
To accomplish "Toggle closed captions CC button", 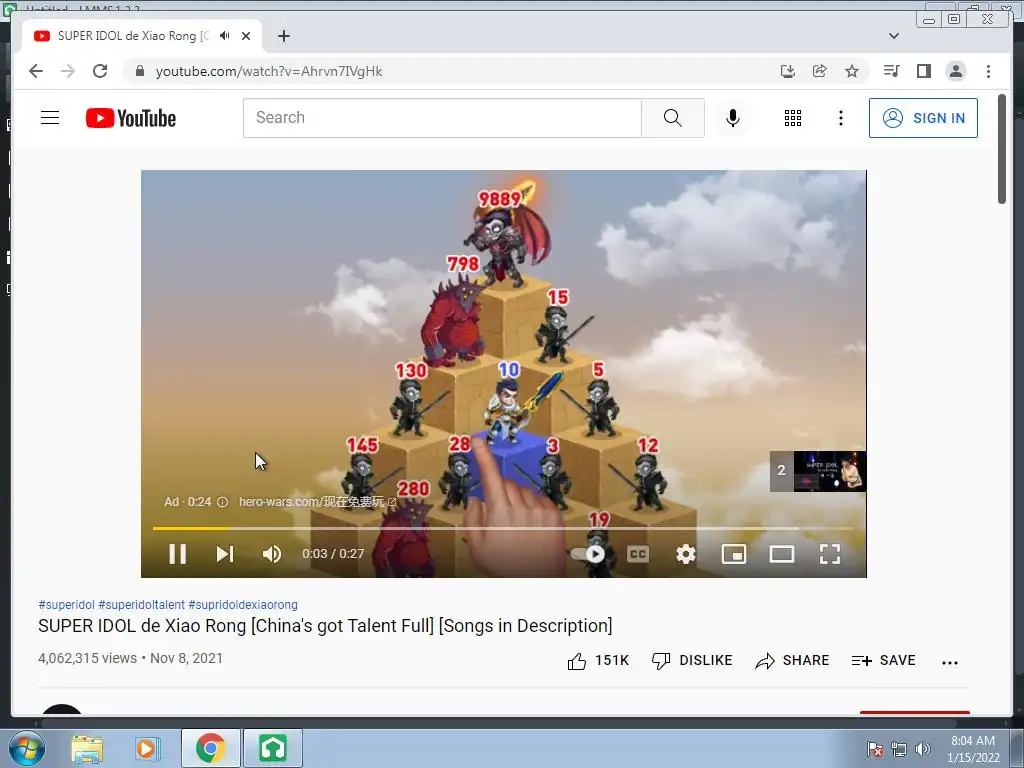I will click(638, 554).
